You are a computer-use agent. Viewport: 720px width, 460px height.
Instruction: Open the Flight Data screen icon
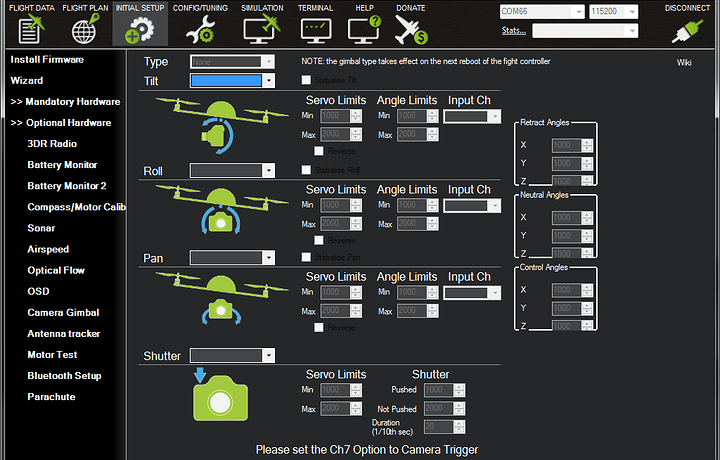(31, 29)
